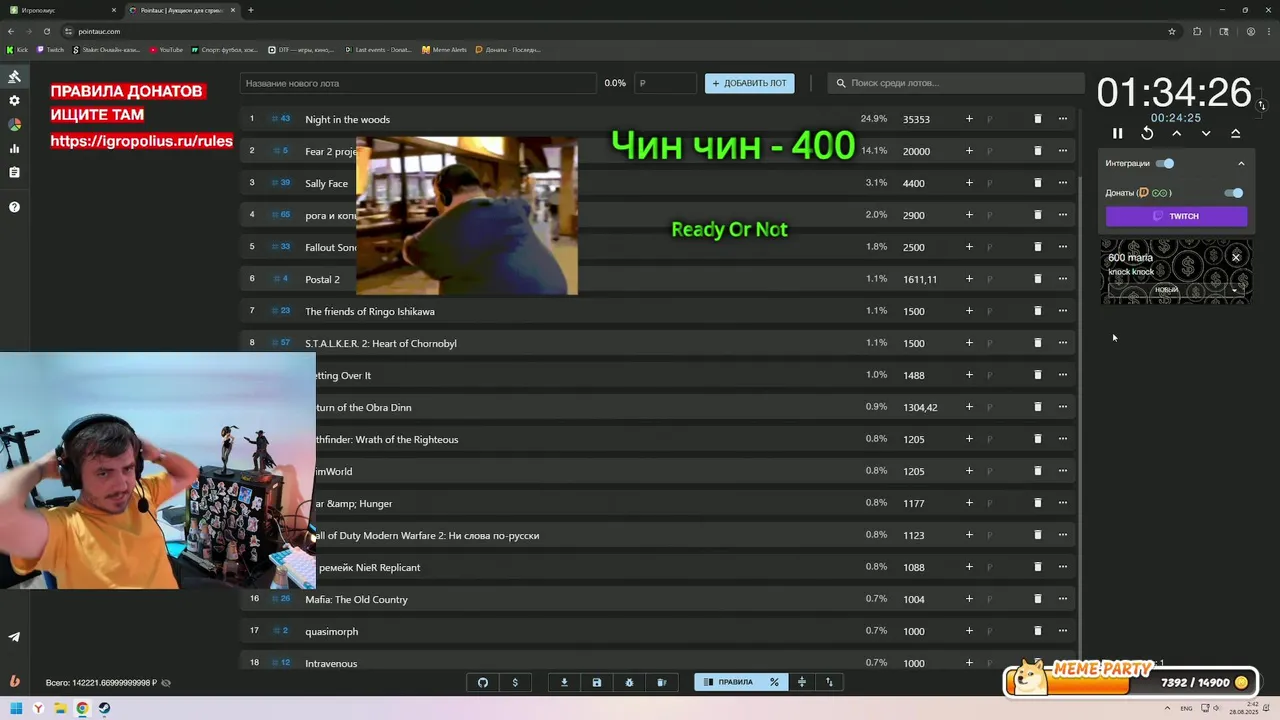Switch to Игрополиус browser tab
Viewport: 1280px width, 720px height.
point(62,10)
